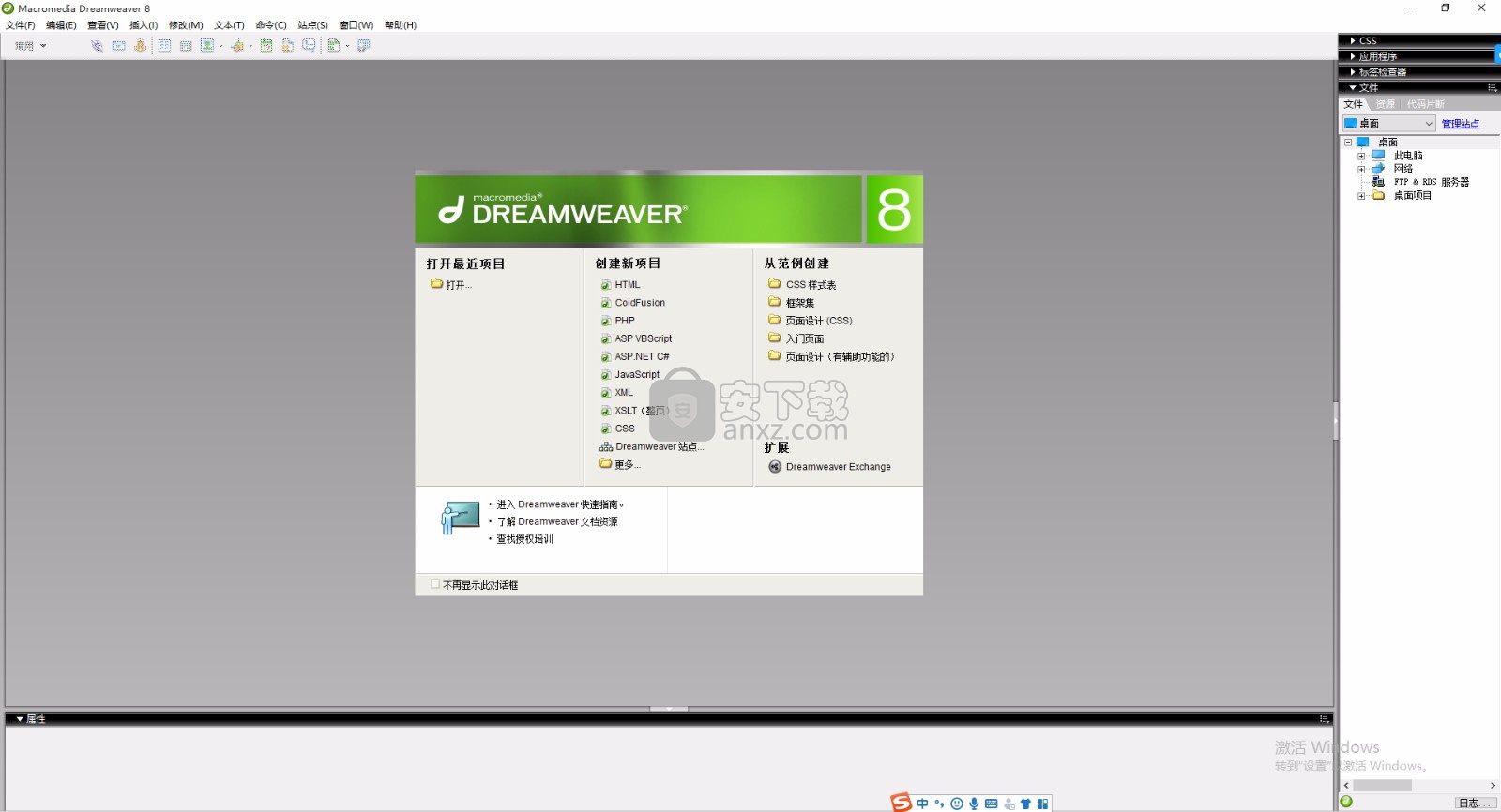
Task: Click the Insert Table toolbar icon
Action: point(164,46)
